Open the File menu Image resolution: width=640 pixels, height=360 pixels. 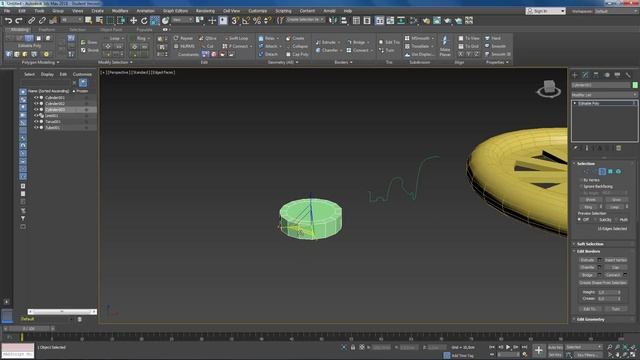[x=7, y=11]
